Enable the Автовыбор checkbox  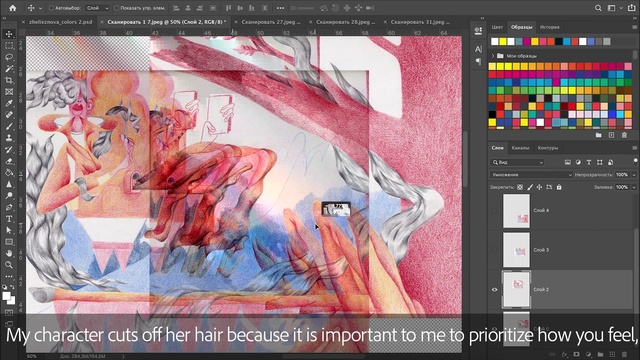[x=51, y=8]
